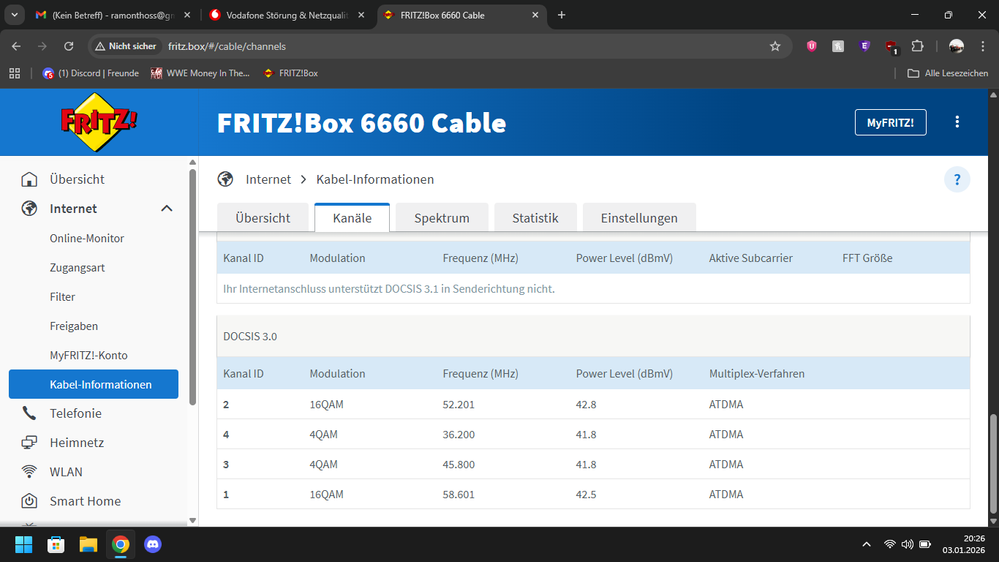This screenshot has width=999, height=562.
Task: Open the FRITZ!Box bookmark
Action: [x=291, y=73]
